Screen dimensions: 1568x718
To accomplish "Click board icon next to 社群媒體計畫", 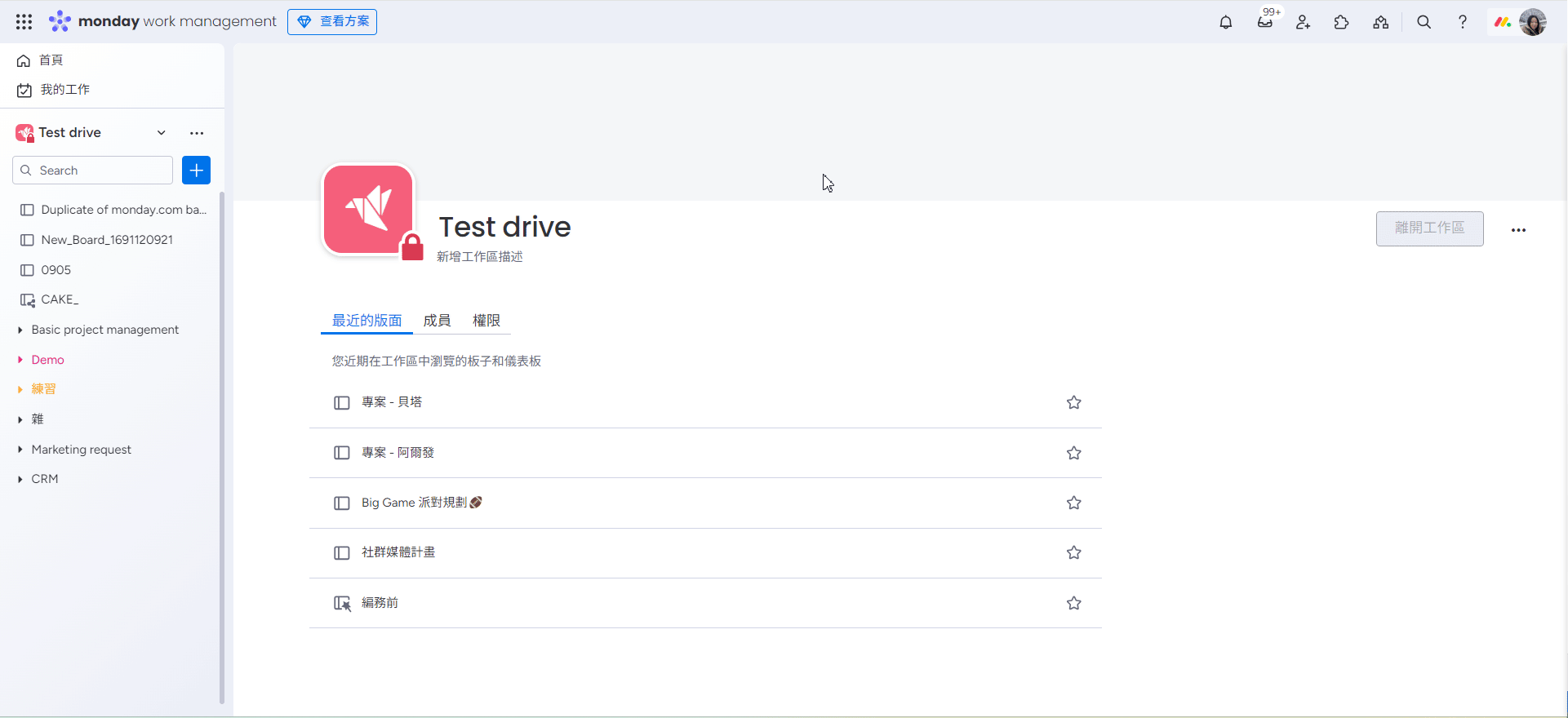I will click(342, 553).
